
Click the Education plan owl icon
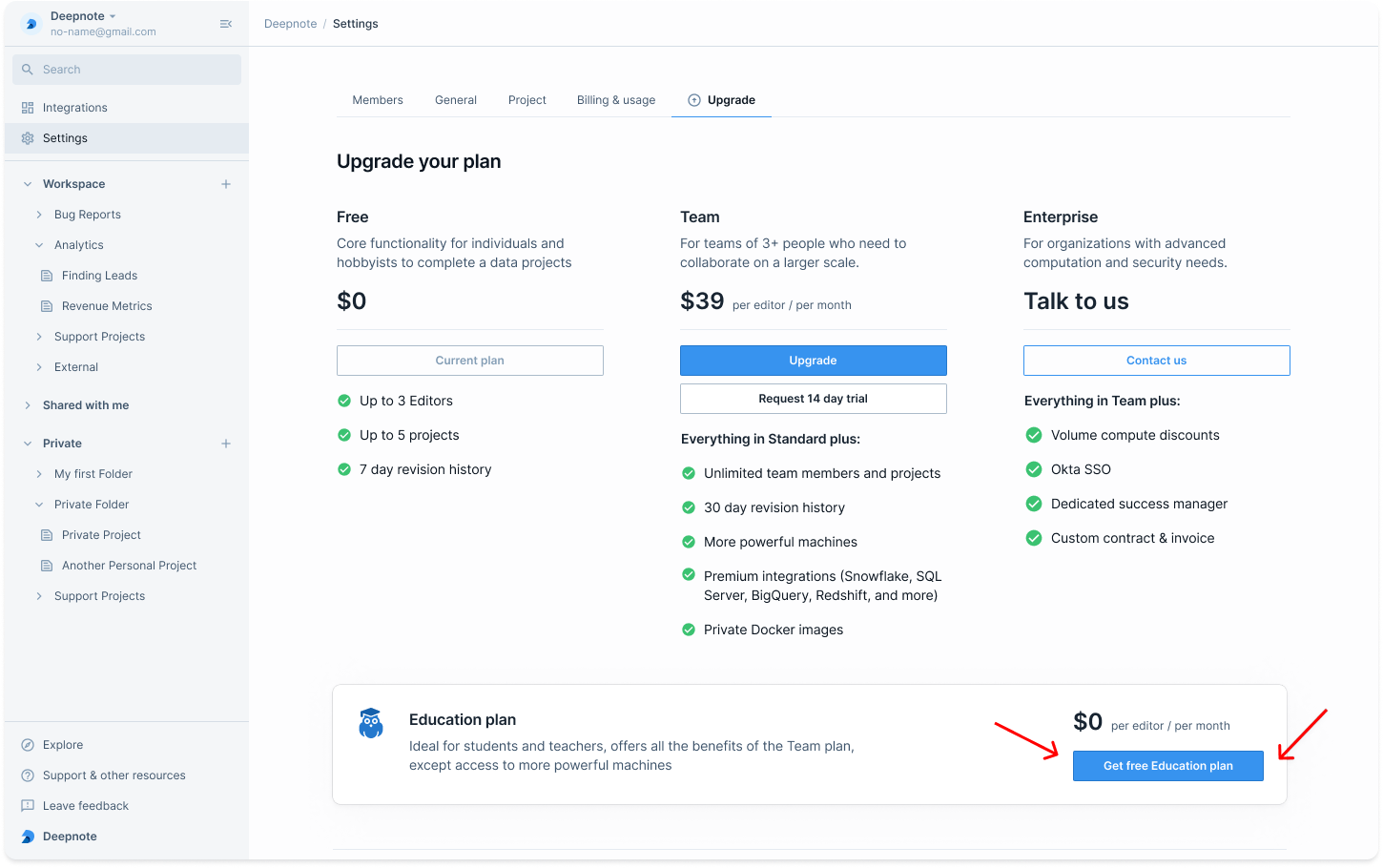point(371,723)
